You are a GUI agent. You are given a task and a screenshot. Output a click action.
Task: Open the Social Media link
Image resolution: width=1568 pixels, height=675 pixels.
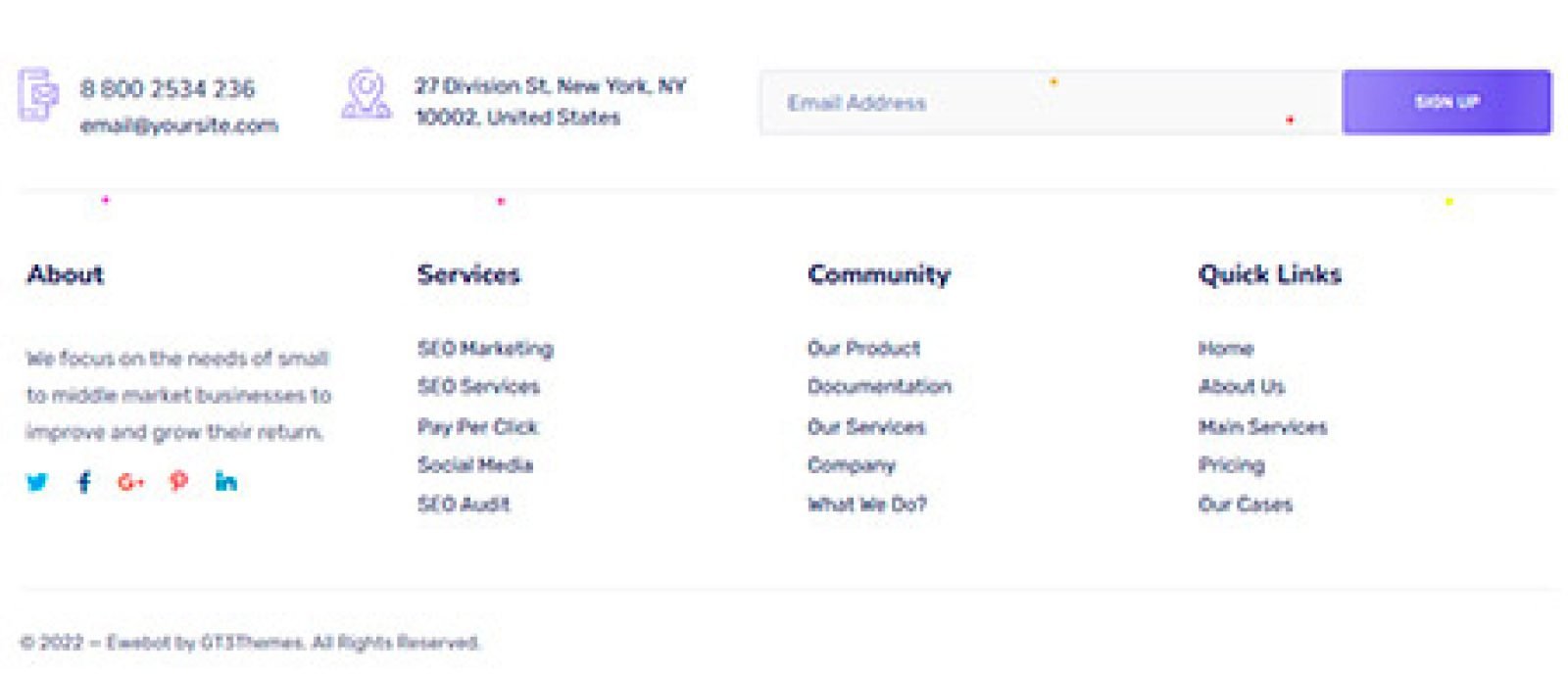pyautogui.click(x=475, y=464)
